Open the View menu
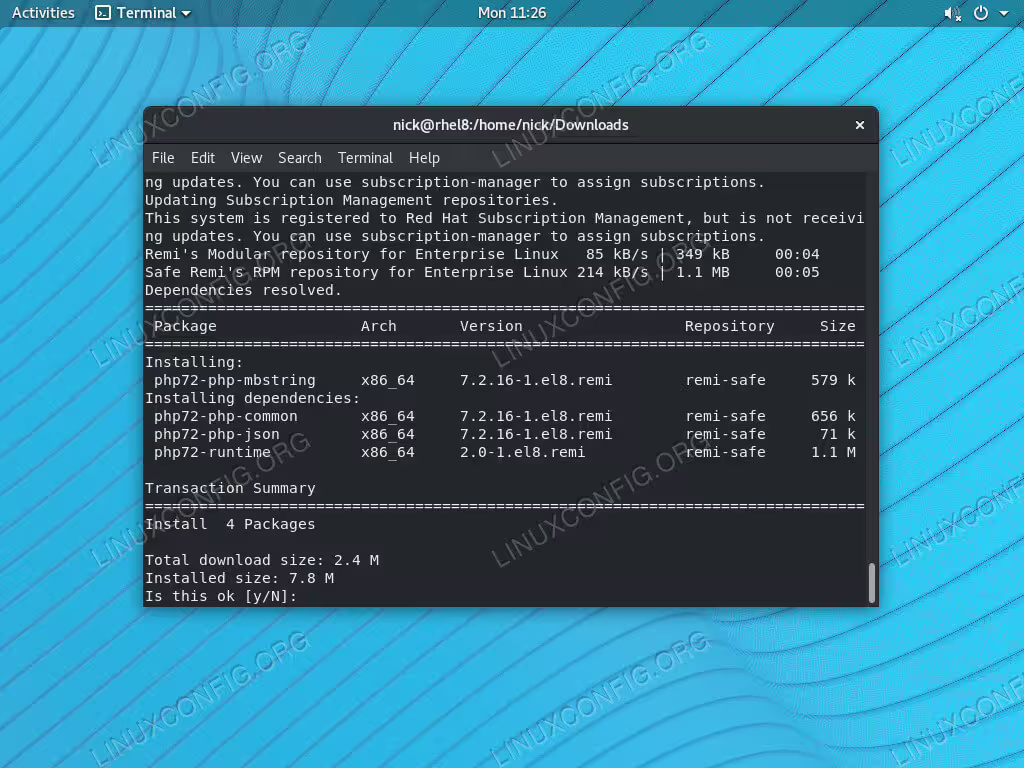Screen dimensions: 1024x768 (x=246, y=158)
